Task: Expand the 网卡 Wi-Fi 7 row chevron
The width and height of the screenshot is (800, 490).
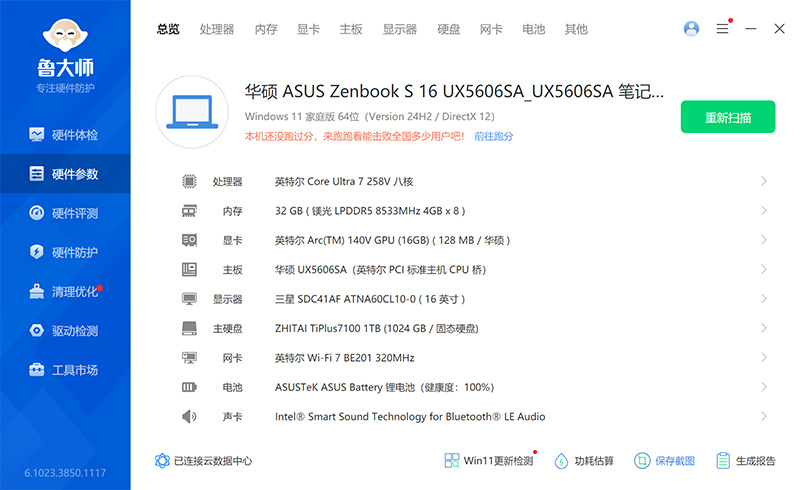Action: [x=764, y=357]
